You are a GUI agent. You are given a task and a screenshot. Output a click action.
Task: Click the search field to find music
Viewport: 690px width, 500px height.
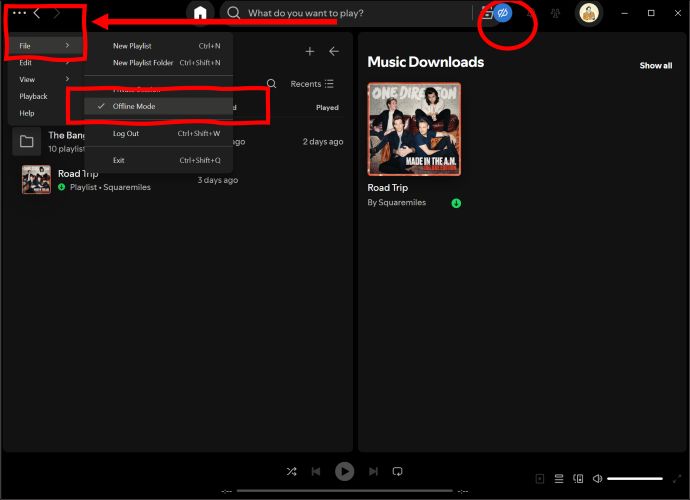pos(350,13)
